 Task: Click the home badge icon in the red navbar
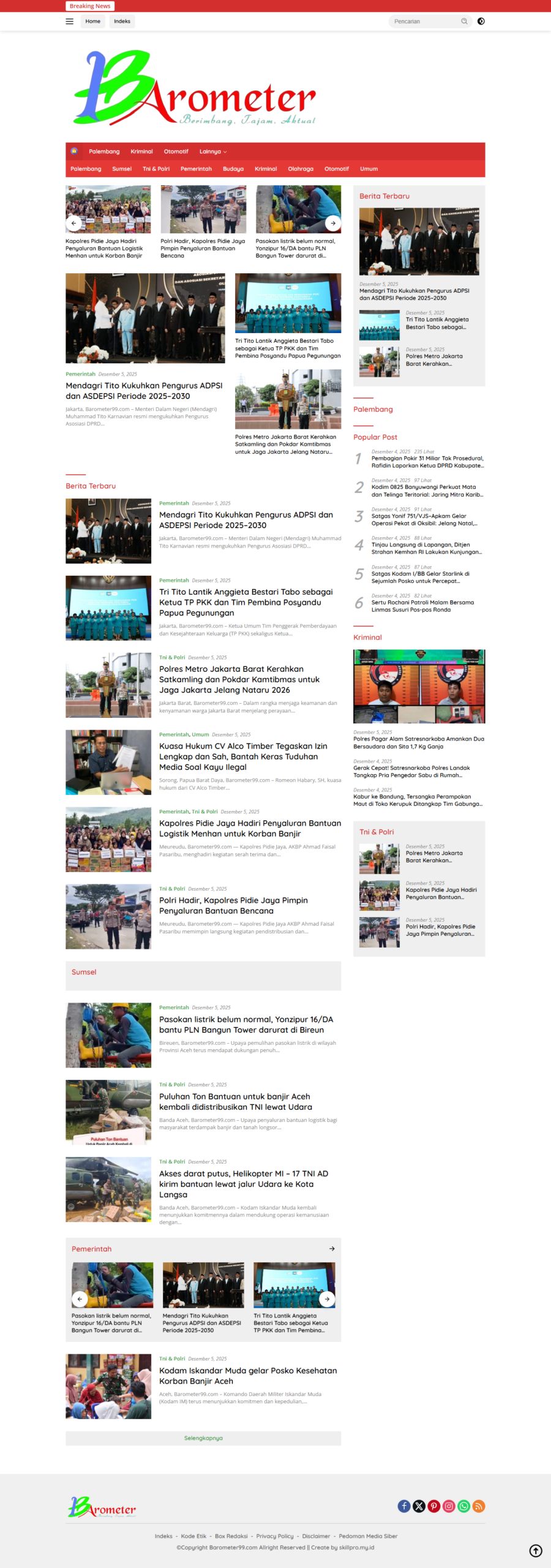74,151
